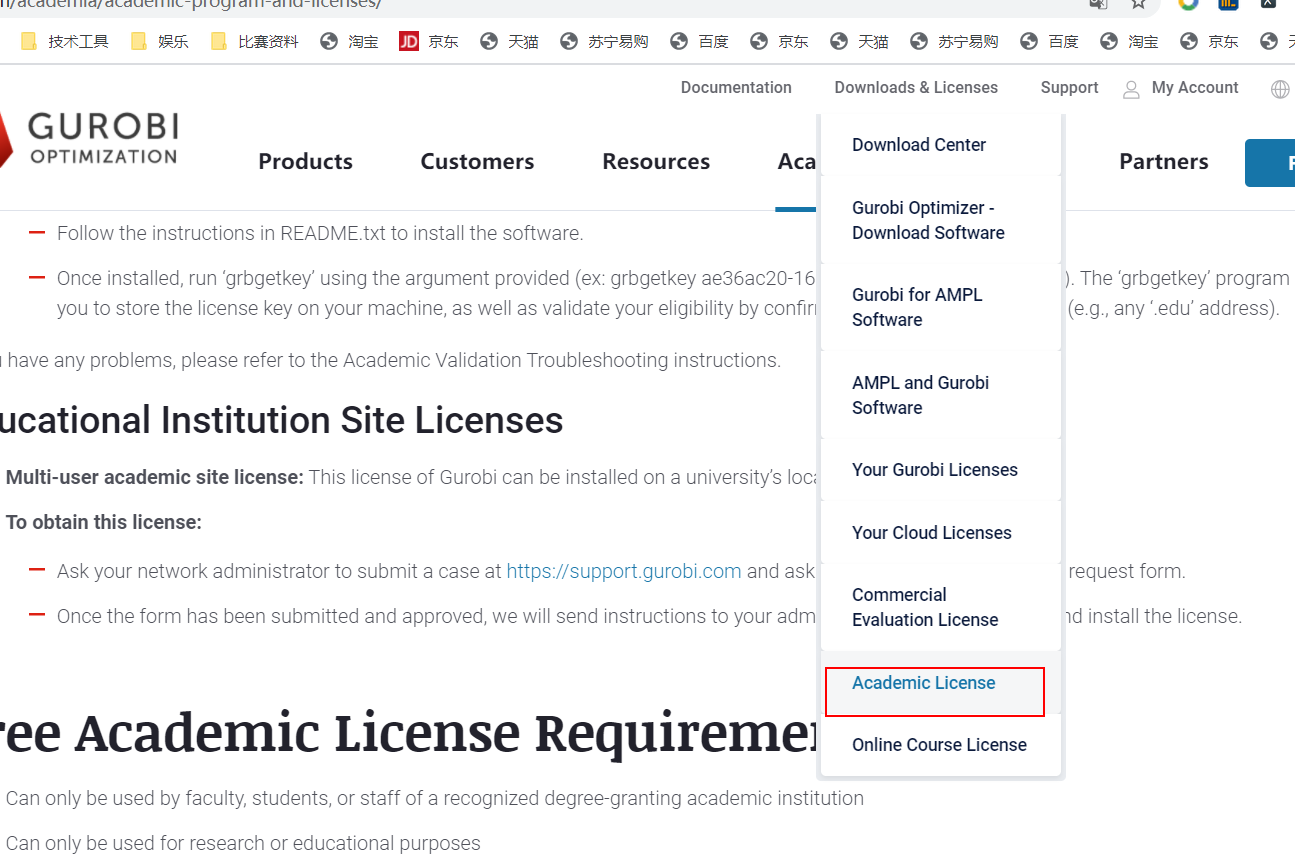Select Academic License menu item
Viewport: 1295px width, 856px height.
940,683
